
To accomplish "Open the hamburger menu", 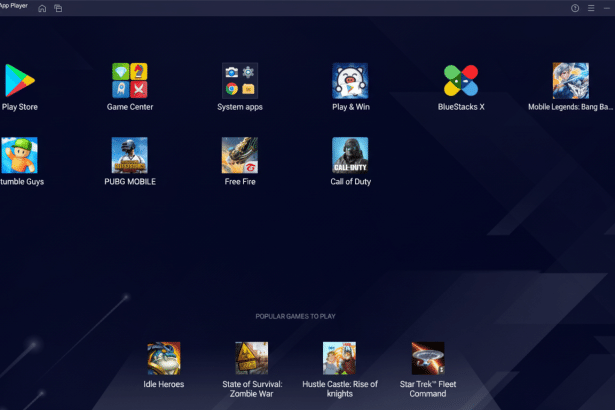I will pos(591,8).
